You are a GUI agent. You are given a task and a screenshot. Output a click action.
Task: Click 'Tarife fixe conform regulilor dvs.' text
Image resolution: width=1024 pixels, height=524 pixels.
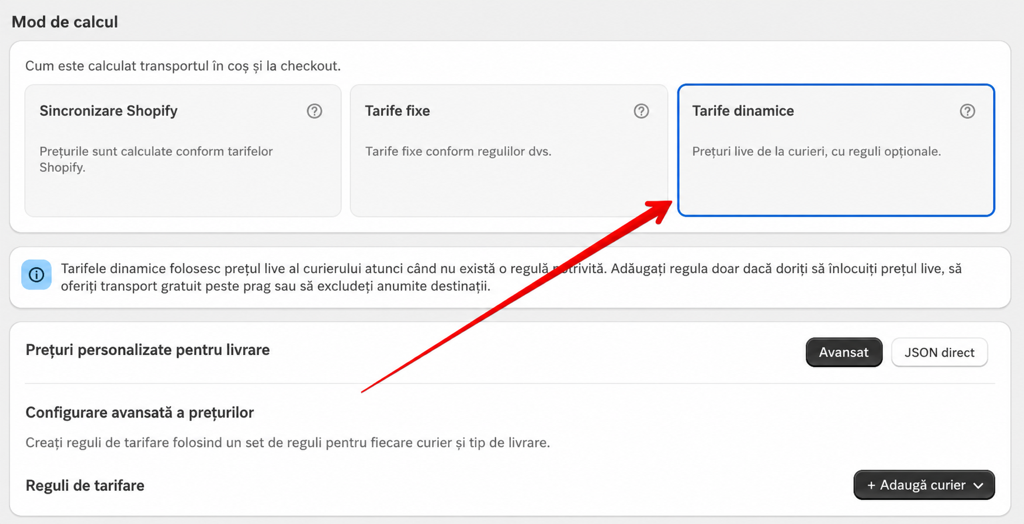pyautogui.click(x=458, y=152)
